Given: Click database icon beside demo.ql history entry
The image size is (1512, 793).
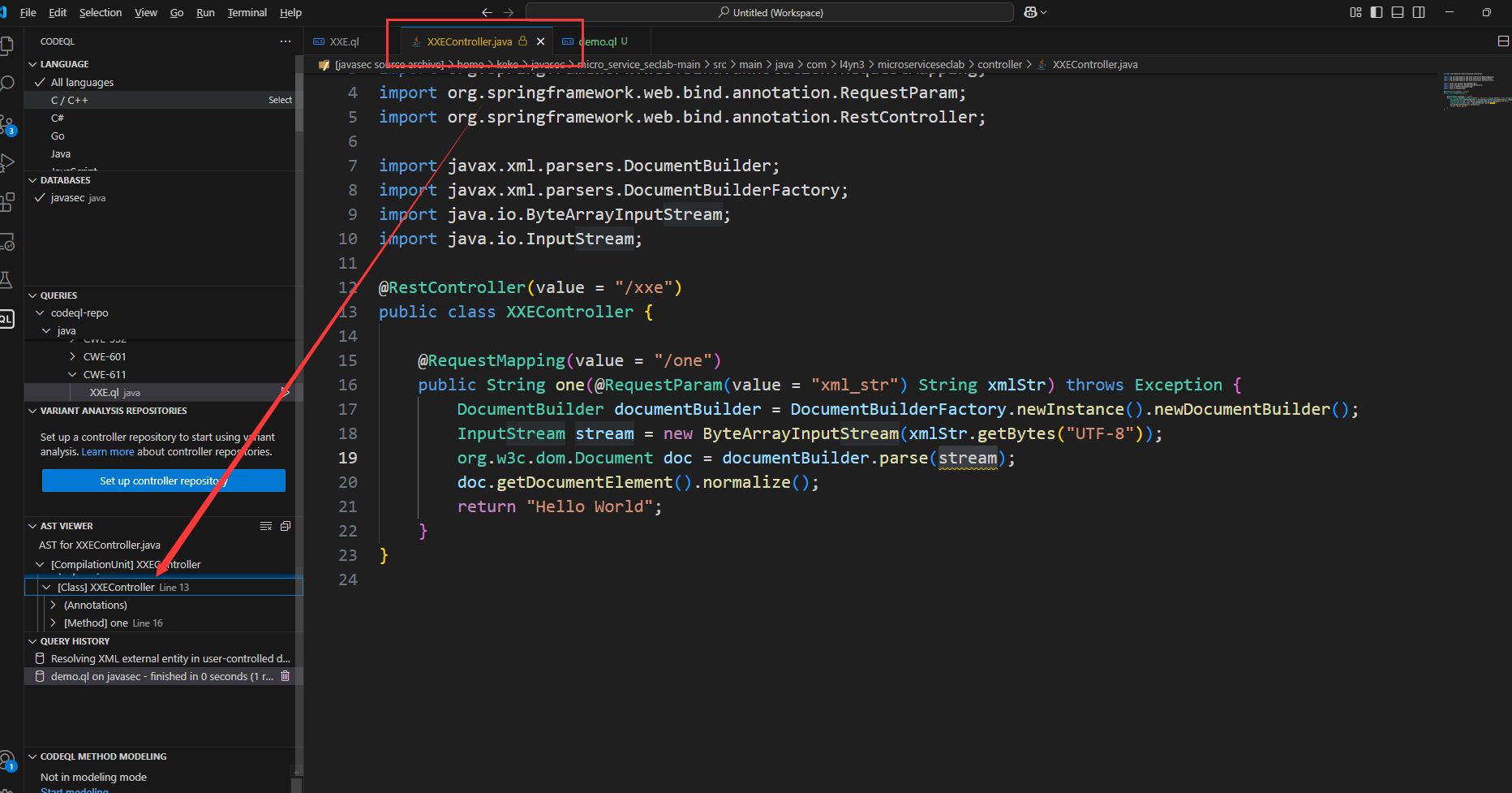Looking at the screenshot, I should pyautogui.click(x=40, y=676).
